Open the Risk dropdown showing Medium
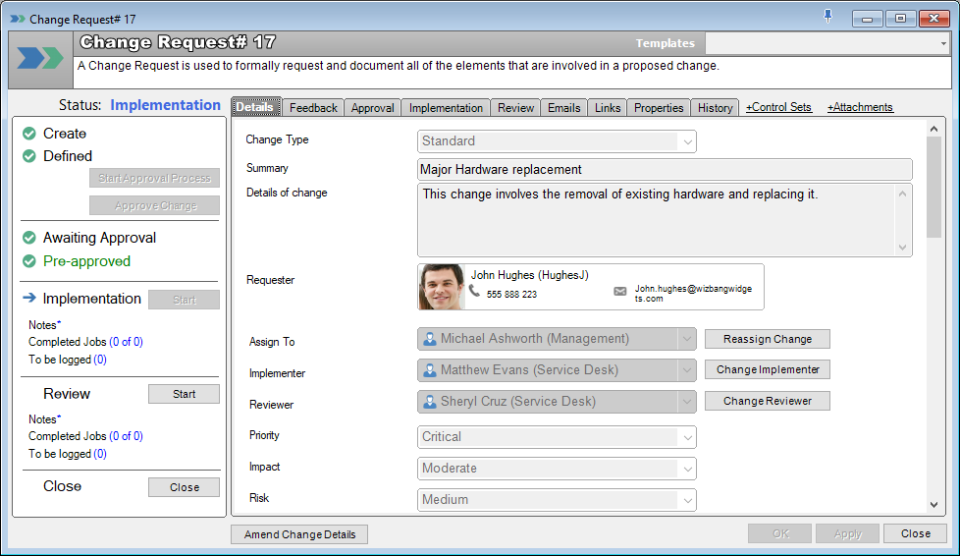Screen dimensions: 960x556 pyautogui.click(x=688, y=500)
